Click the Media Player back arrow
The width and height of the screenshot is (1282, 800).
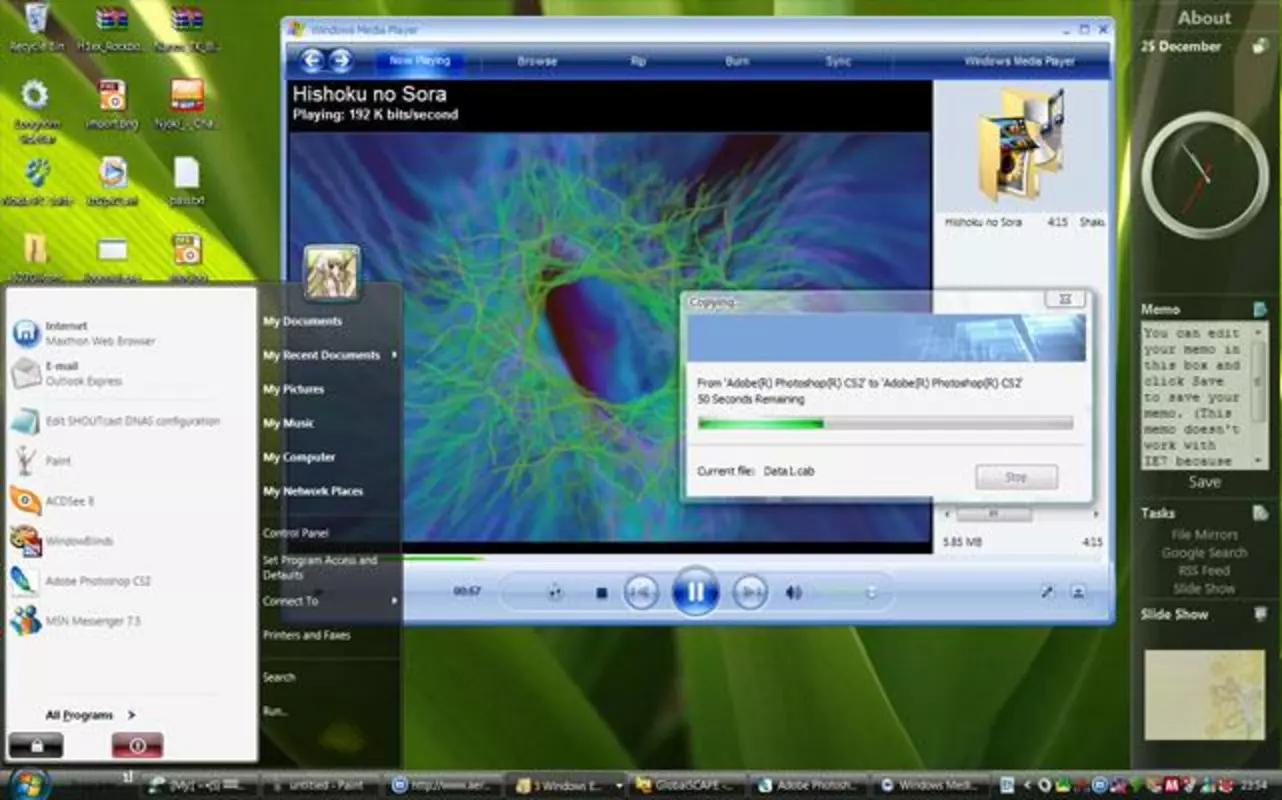[312, 61]
